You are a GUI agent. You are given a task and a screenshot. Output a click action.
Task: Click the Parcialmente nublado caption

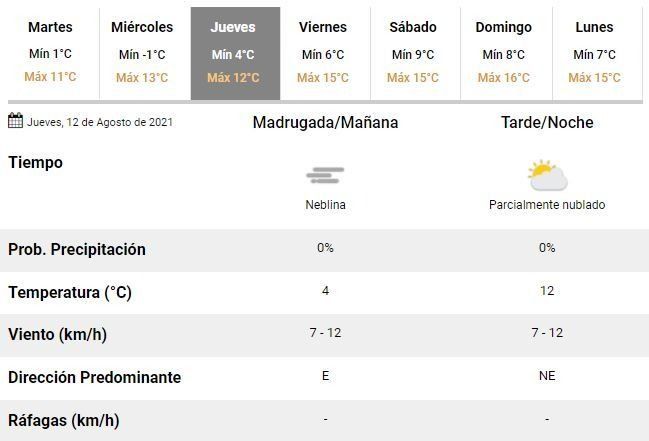(x=547, y=205)
